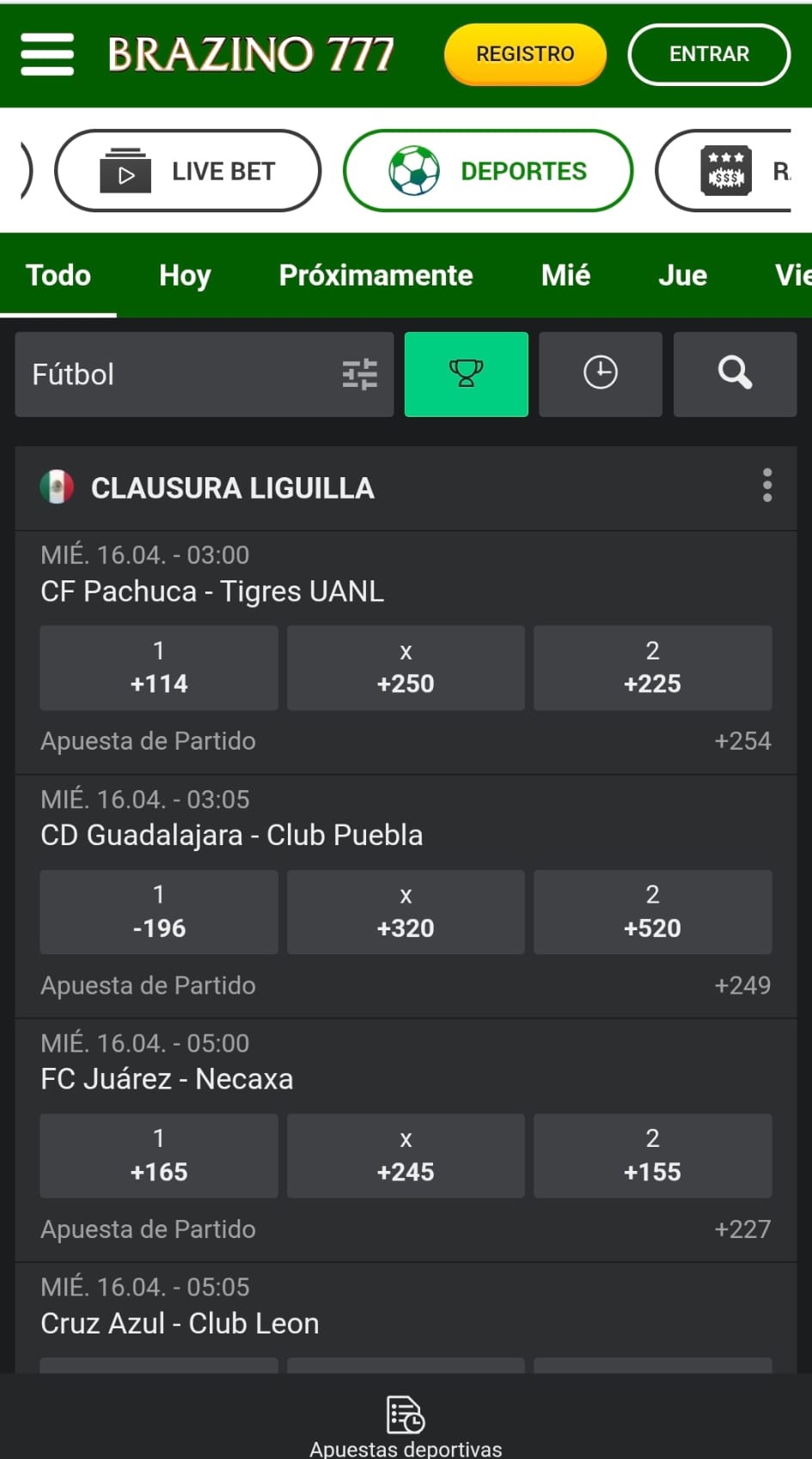Open the Cruz Azul - Club Leon match
Viewport: 812px width, 1459px height.
180,1323
